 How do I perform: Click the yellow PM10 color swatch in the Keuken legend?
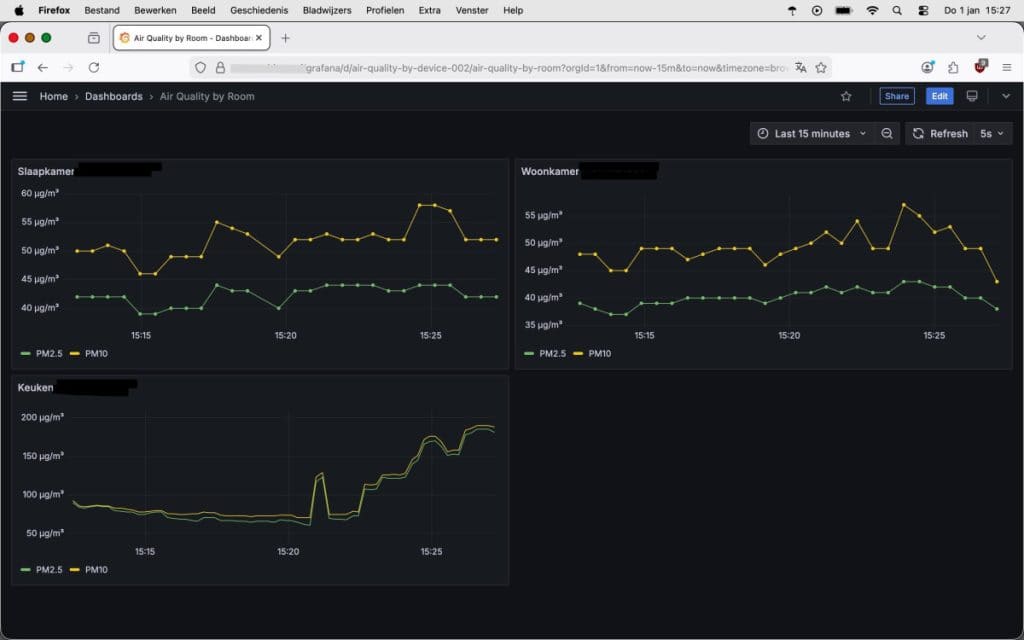click(75, 569)
